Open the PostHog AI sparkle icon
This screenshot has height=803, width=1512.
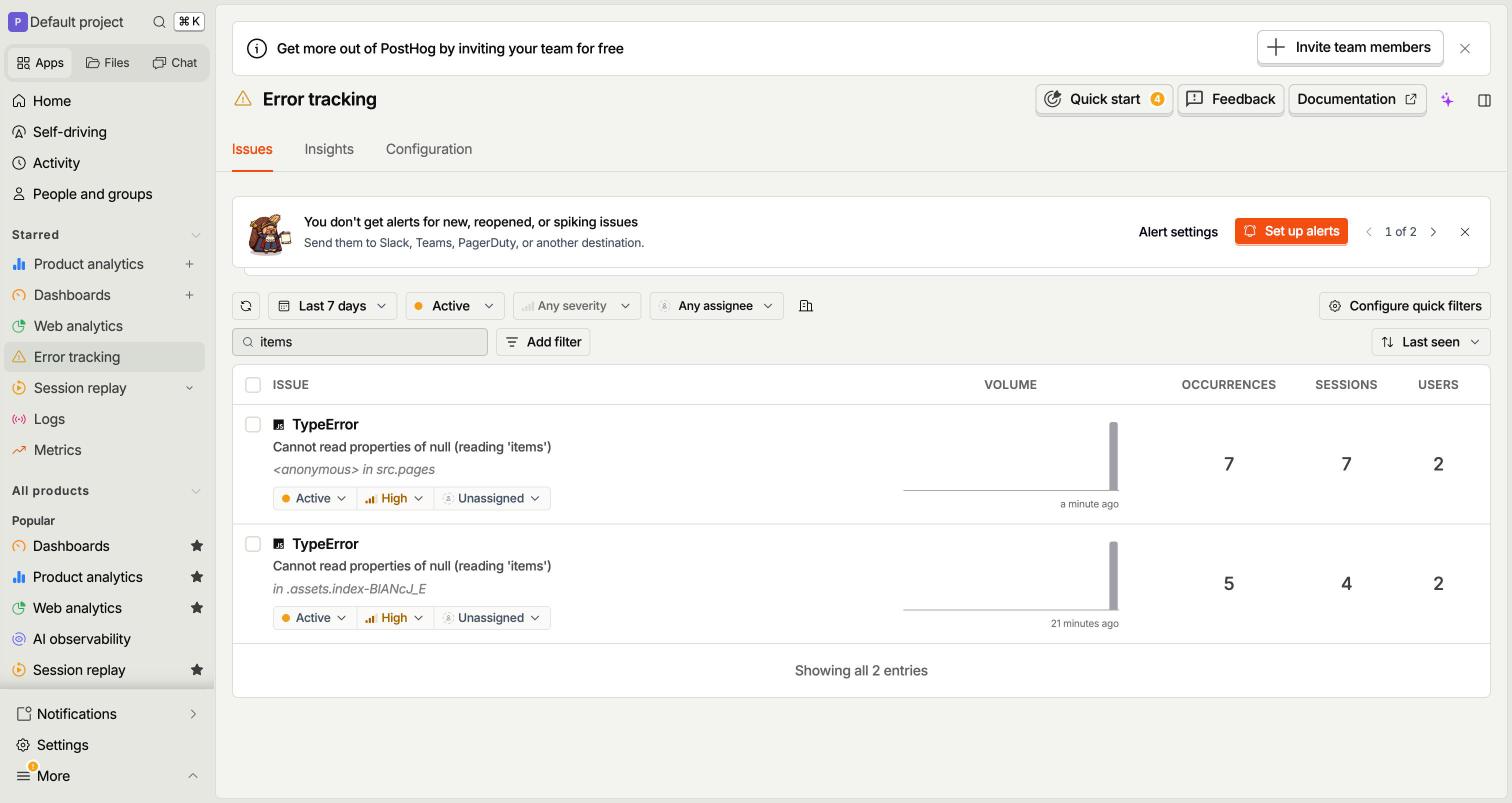coord(1447,100)
